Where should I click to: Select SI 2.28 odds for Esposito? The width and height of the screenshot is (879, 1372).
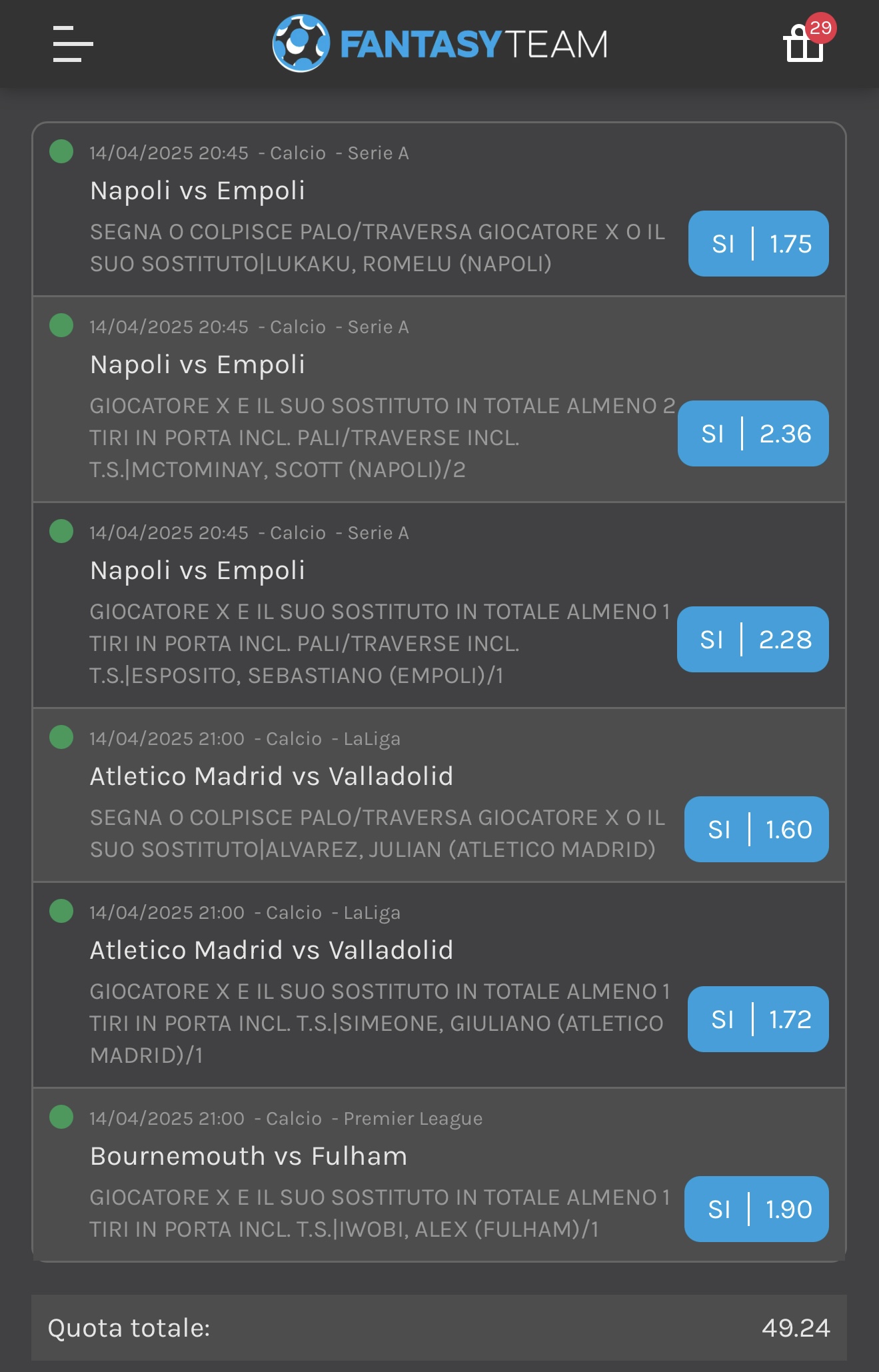[x=753, y=640]
